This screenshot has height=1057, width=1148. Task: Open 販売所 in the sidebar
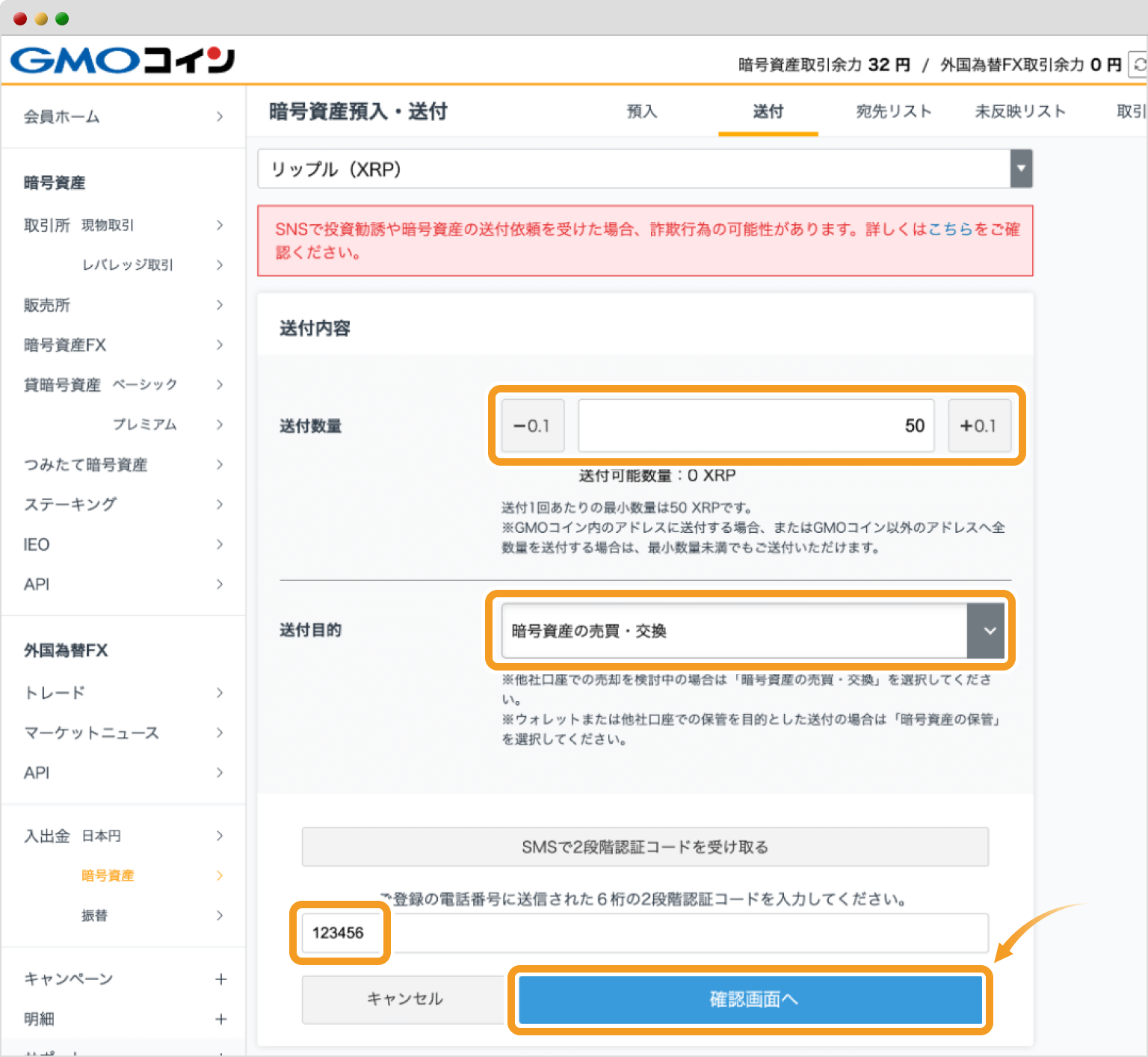[123, 305]
